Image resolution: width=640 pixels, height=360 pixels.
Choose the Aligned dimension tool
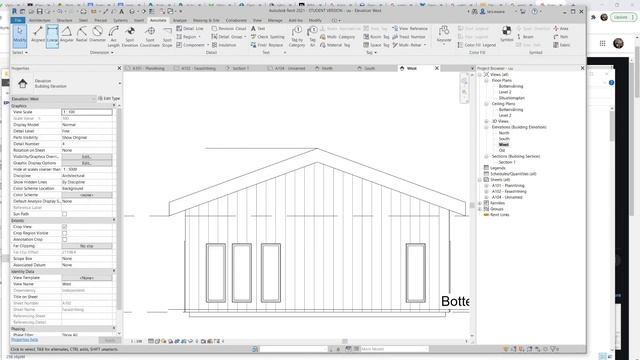[x=38, y=34]
